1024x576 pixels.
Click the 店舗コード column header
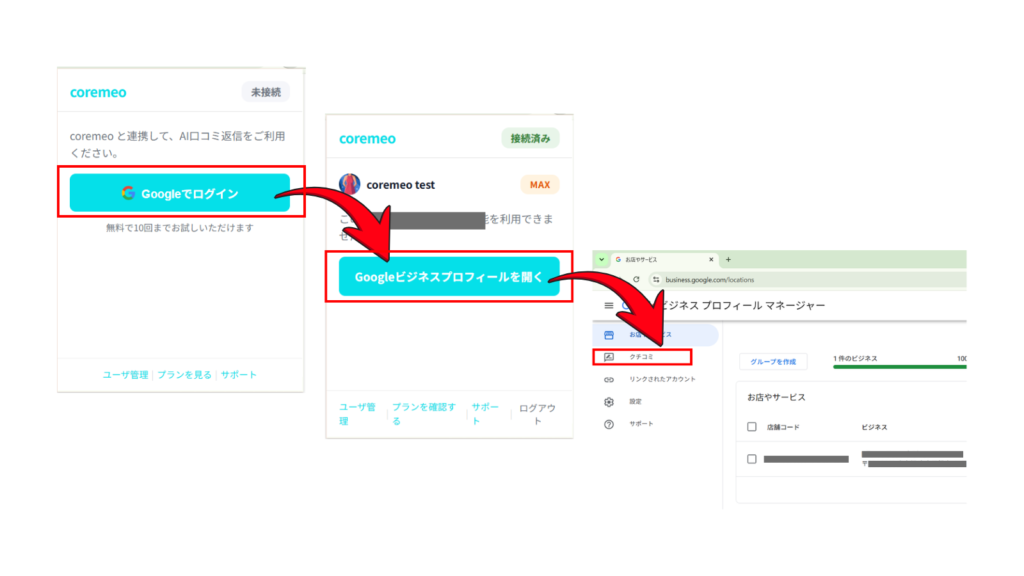[x=783, y=427]
